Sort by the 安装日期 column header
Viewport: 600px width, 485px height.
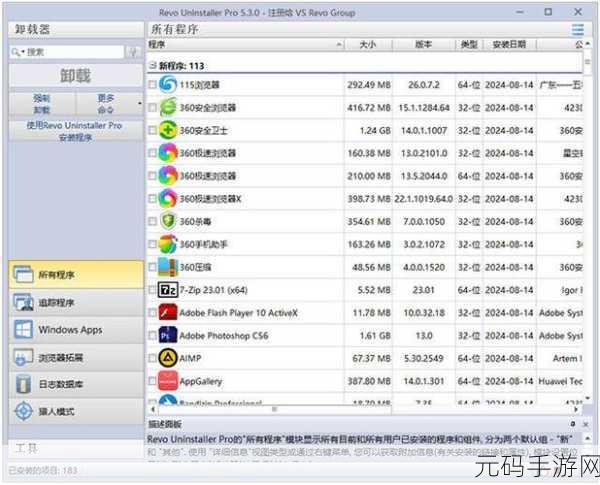509,45
